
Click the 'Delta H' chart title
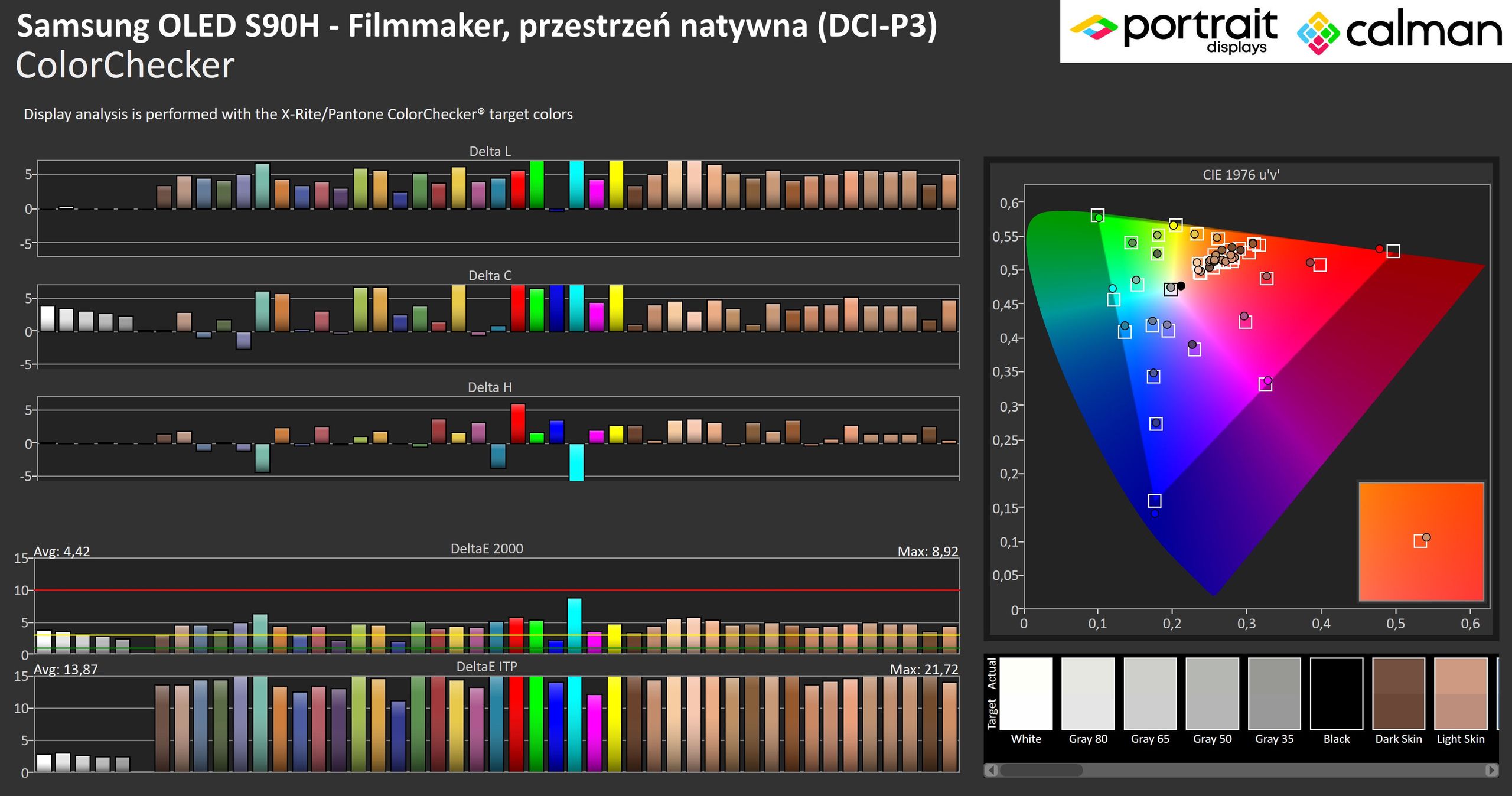click(x=490, y=387)
